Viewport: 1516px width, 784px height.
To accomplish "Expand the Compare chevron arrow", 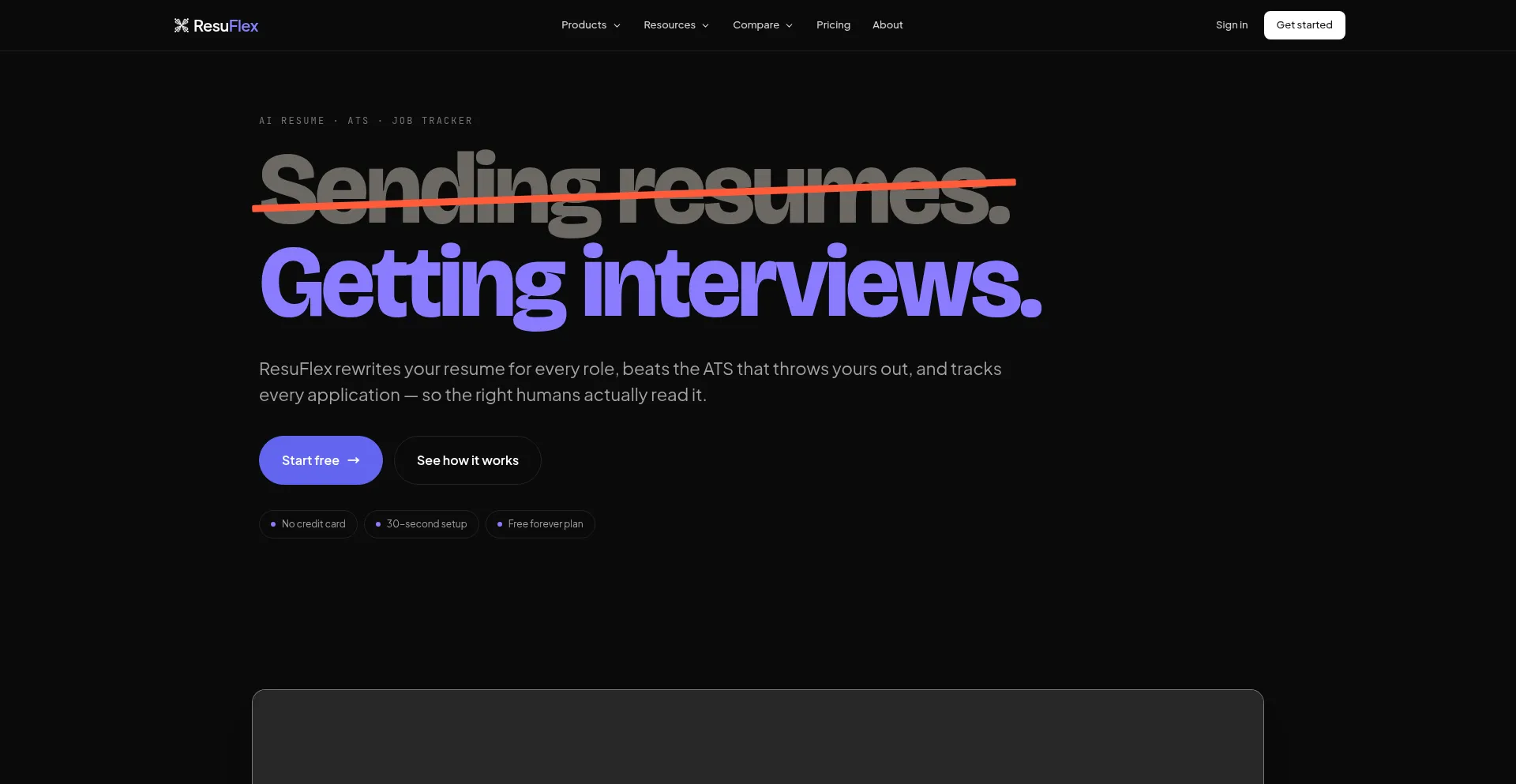I will click(790, 26).
